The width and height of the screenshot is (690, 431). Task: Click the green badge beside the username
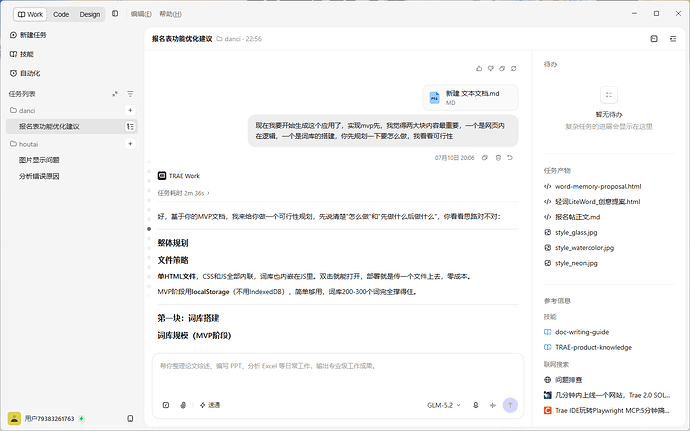coord(81,418)
